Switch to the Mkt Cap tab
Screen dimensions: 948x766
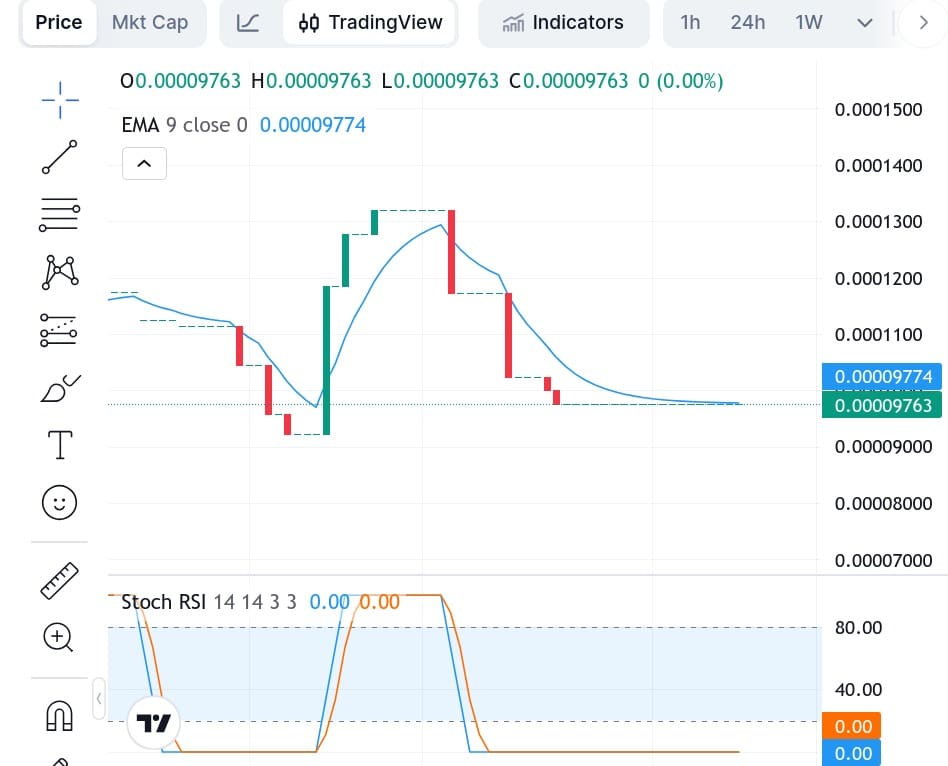click(150, 22)
